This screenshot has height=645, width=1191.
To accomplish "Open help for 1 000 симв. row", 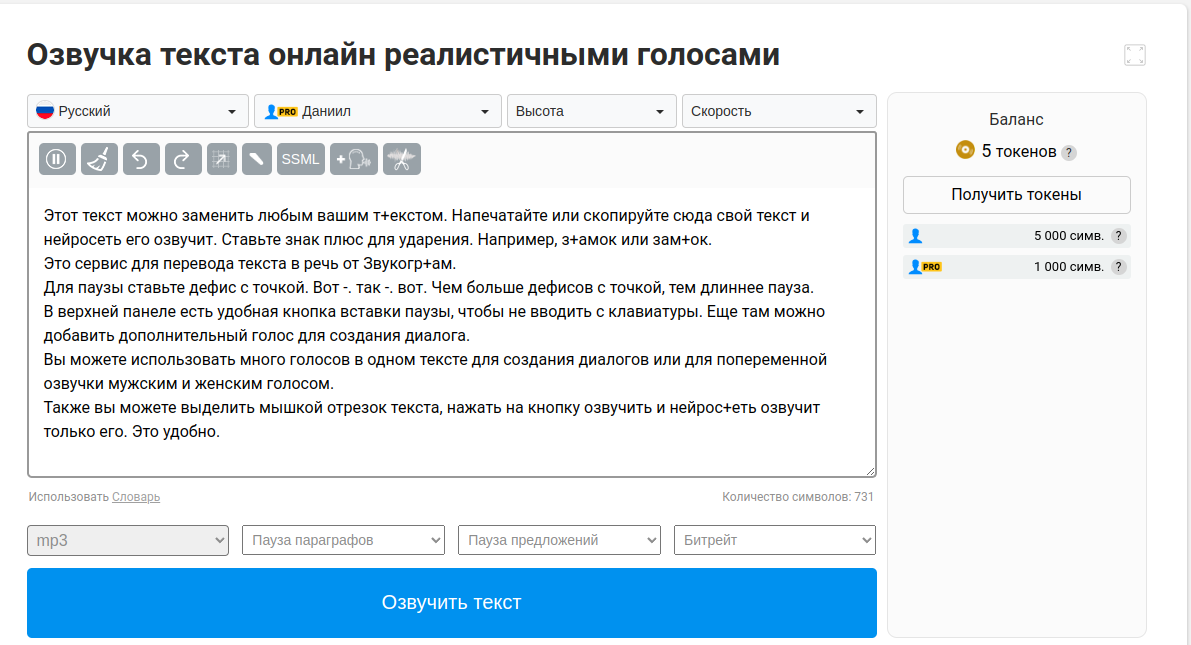I will [1118, 267].
